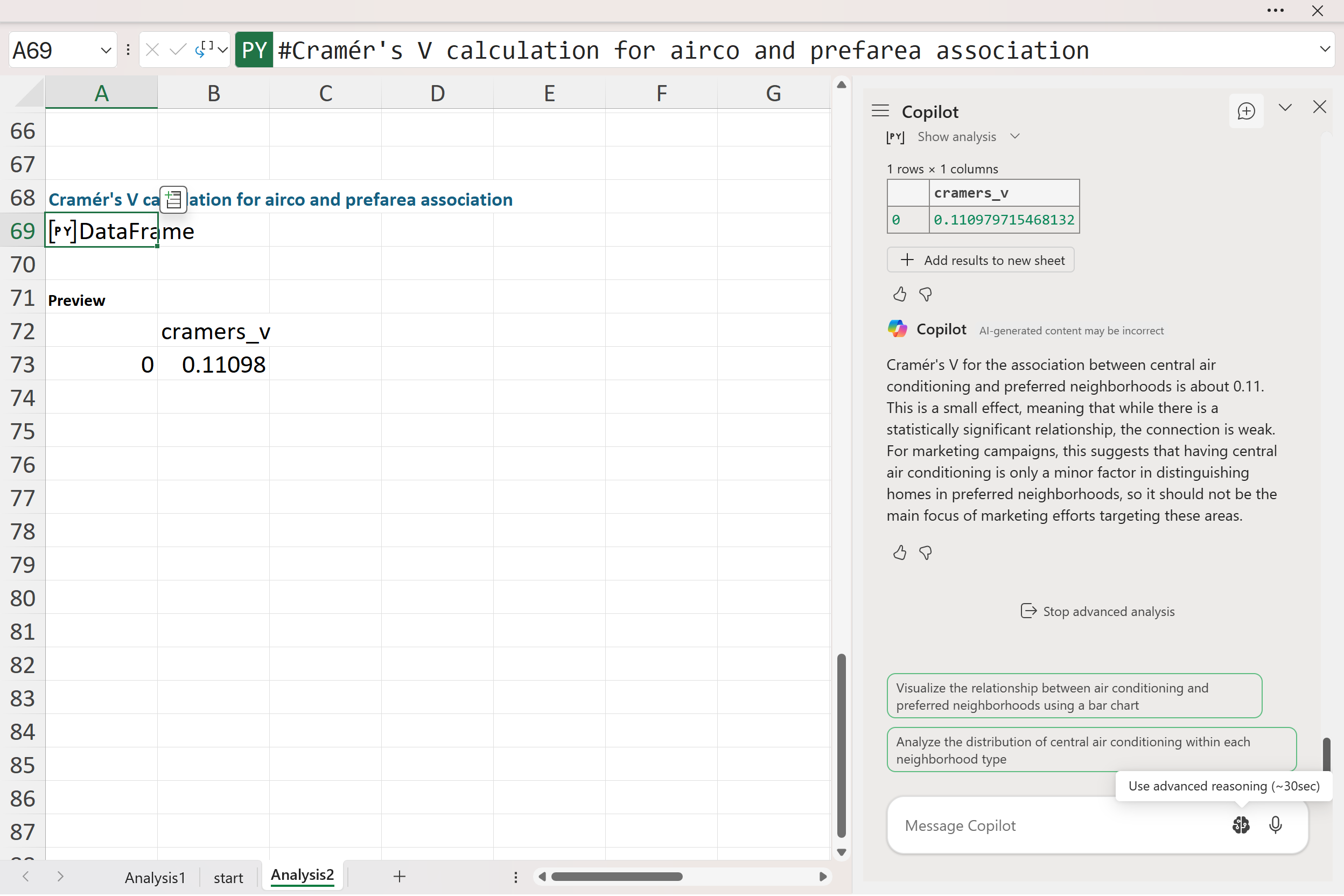Viewport: 1344px width, 896px height.
Task: Open the Name Box dropdown arrow
Action: [106, 50]
